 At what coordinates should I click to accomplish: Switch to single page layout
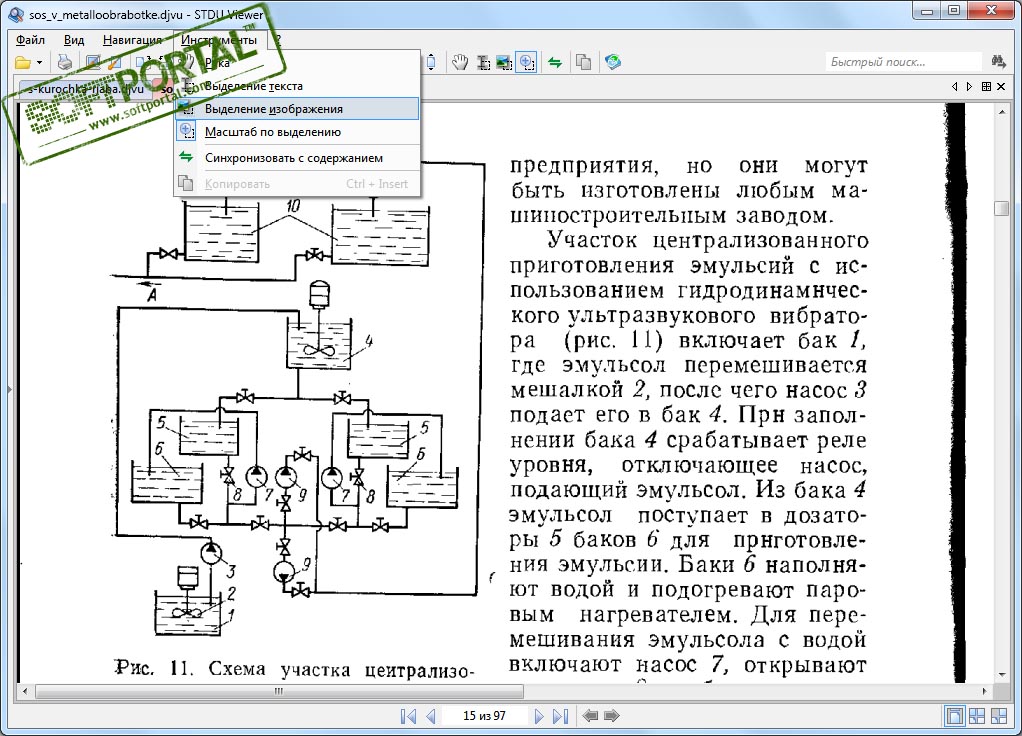tap(954, 716)
